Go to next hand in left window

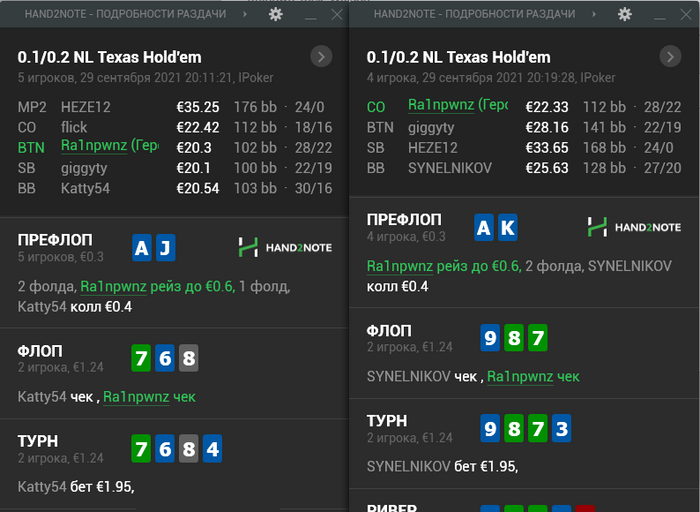pyautogui.click(x=321, y=57)
